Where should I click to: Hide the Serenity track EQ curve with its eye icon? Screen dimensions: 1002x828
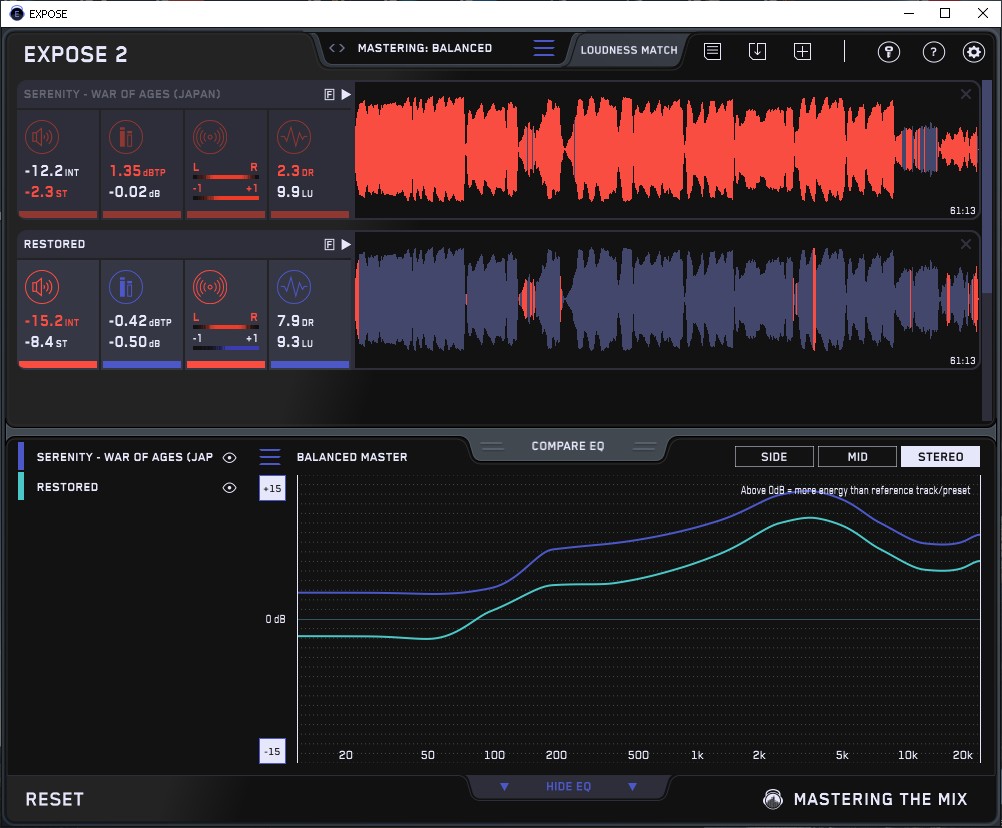coord(230,457)
